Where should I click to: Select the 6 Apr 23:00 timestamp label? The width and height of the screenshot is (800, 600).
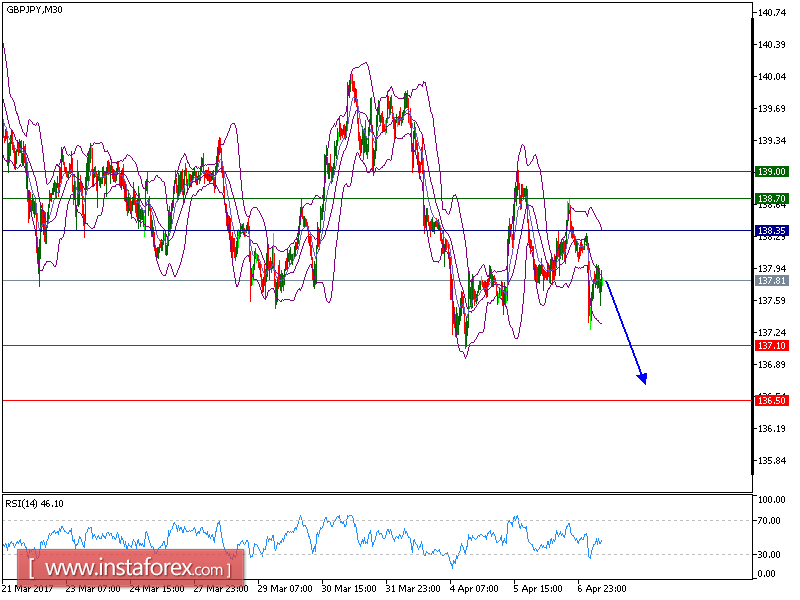601,589
